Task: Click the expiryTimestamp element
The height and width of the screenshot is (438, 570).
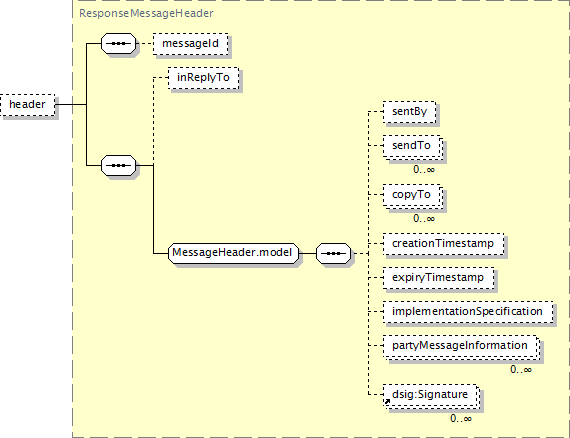Action: [438, 278]
